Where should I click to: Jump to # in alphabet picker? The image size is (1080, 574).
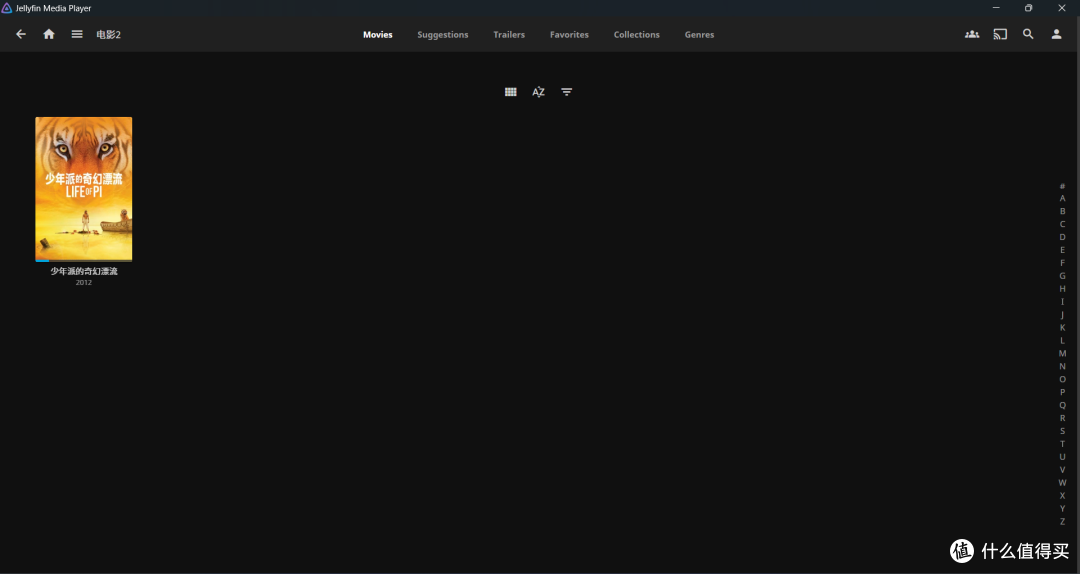1062,185
